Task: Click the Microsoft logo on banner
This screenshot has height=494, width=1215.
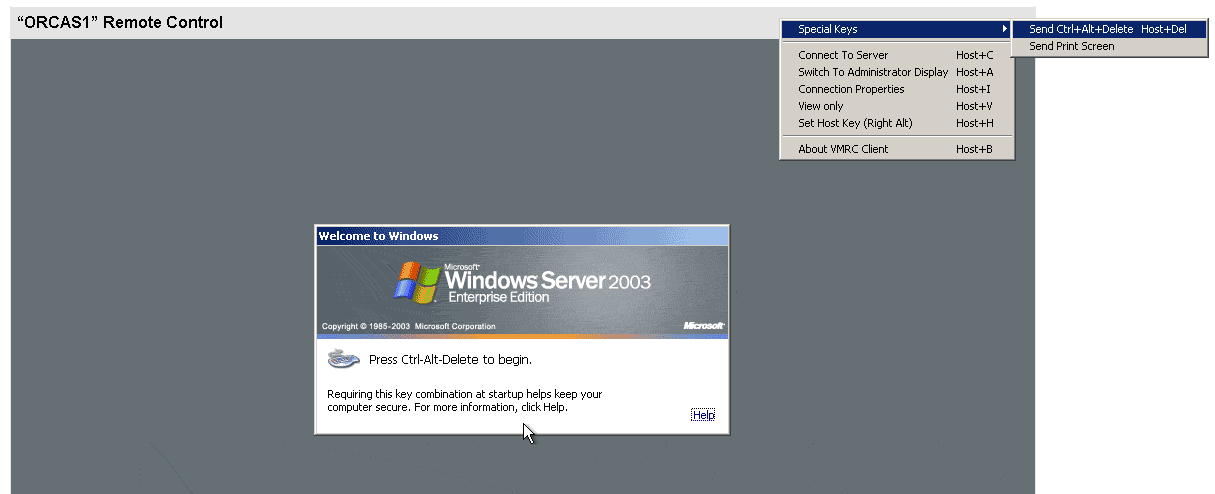Action: point(703,326)
